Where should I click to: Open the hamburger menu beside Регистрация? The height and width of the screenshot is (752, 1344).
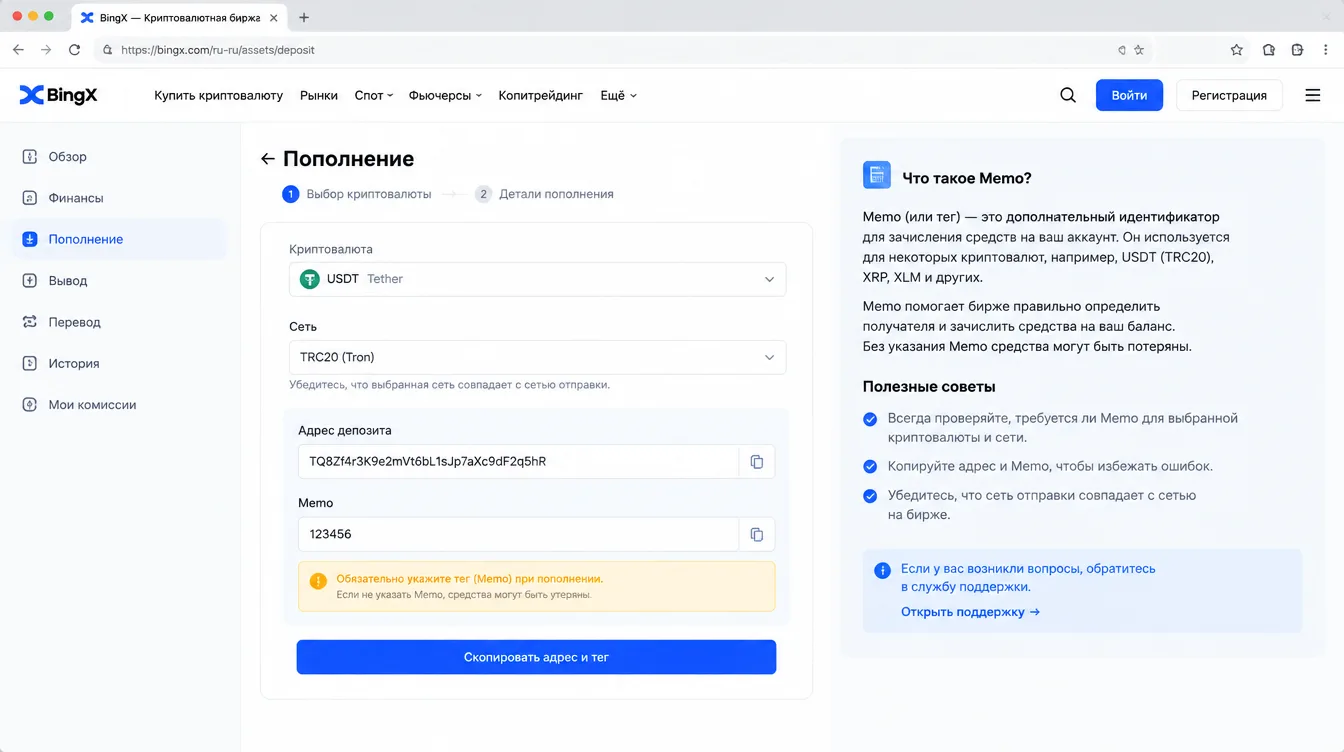click(x=1313, y=95)
